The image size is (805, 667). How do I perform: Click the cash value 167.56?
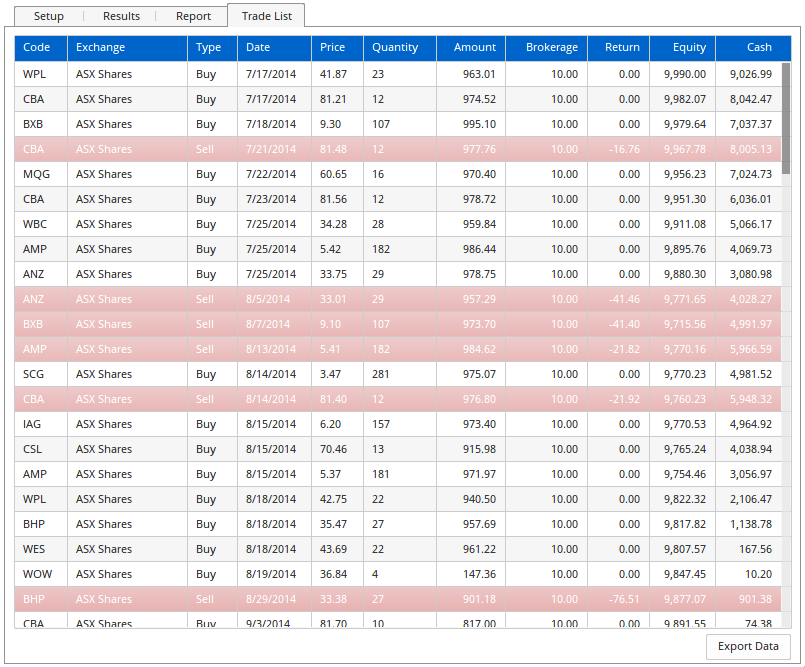(755, 549)
